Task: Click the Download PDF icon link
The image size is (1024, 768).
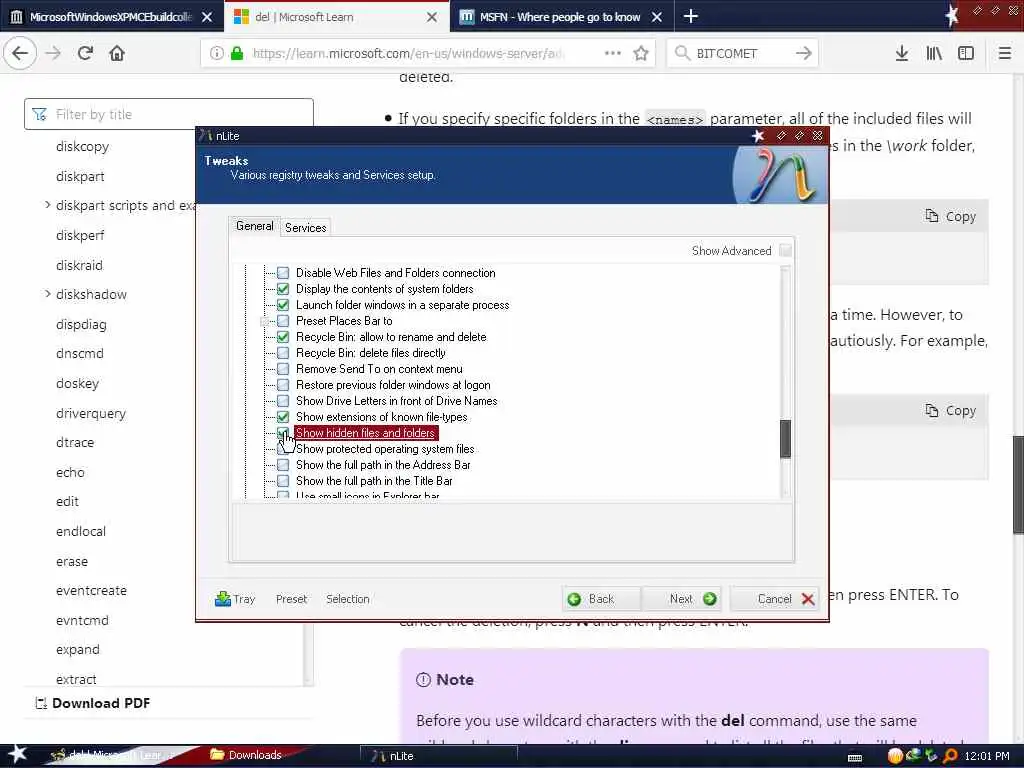Action: [x=41, y=703]
